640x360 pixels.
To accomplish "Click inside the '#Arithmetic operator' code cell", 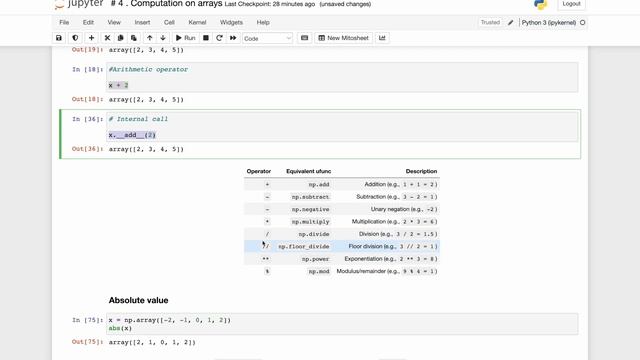I will (x=342, y=77).
